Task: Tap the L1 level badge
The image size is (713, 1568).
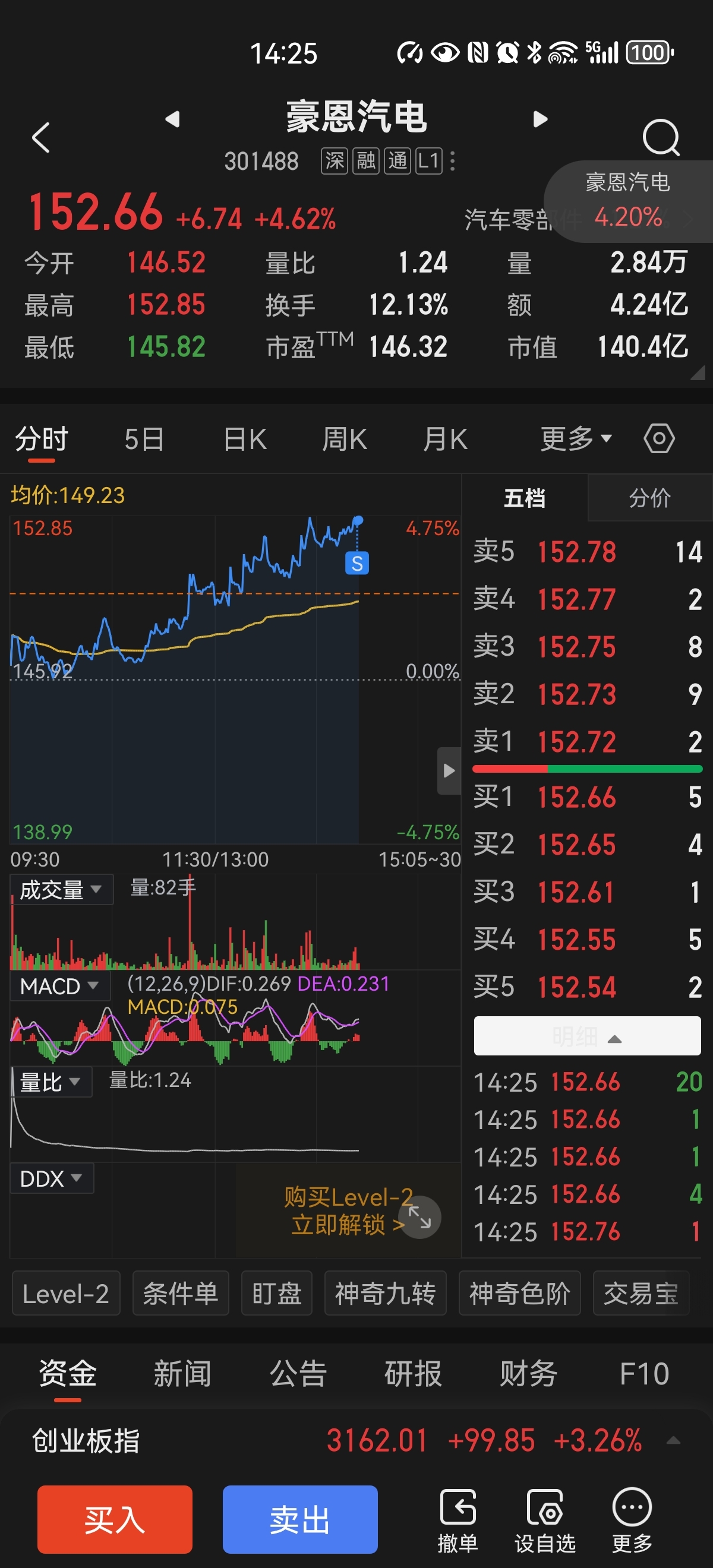Action: tap(428, 162)
